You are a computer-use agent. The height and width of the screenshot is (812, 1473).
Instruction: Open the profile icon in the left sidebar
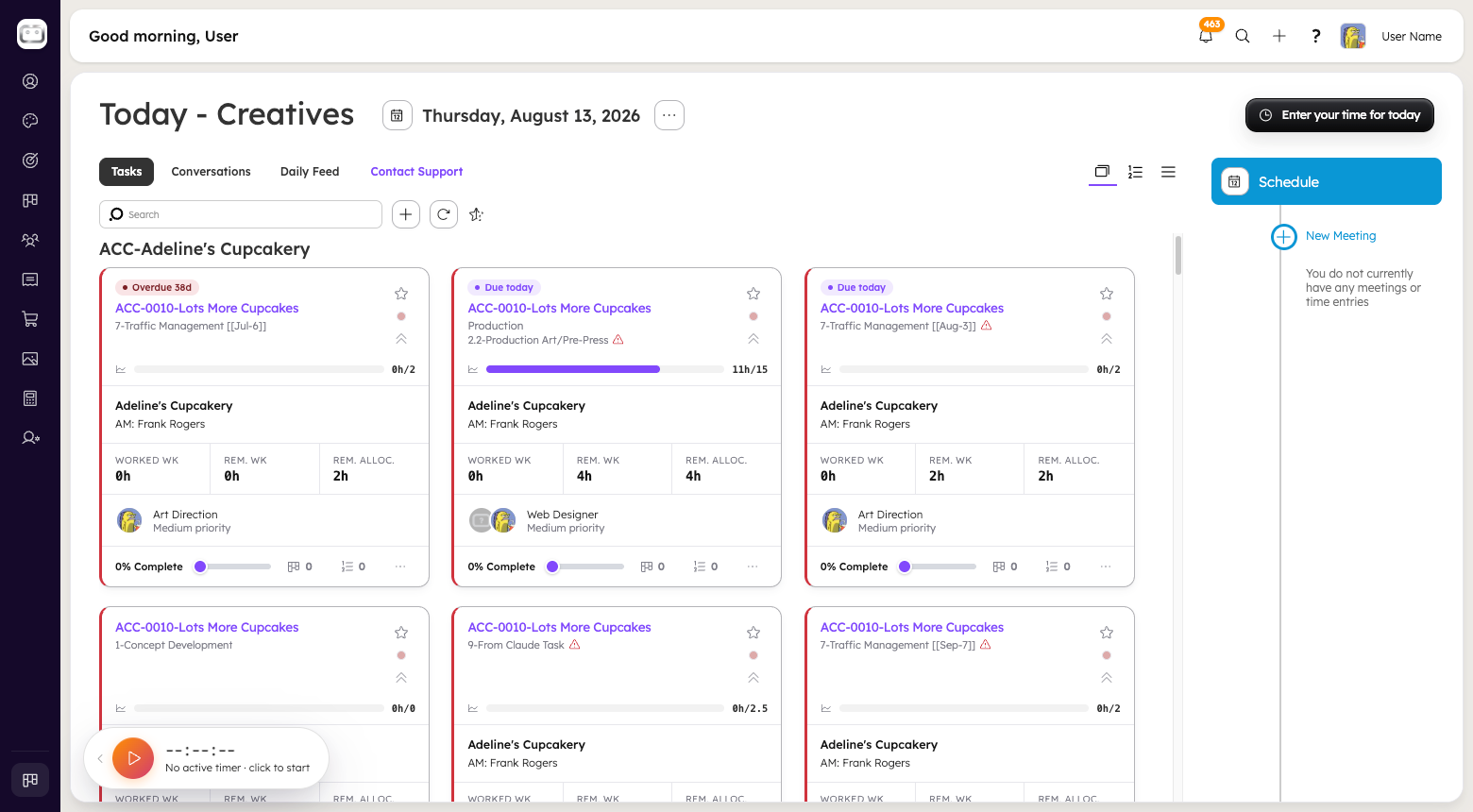coord(30,81)
